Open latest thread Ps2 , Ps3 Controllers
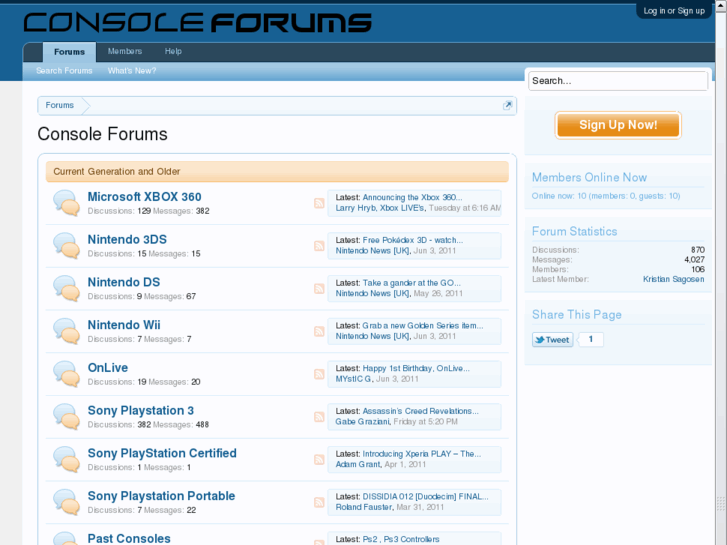The height and width of the screenshot is (545, 727). (401, 539)
